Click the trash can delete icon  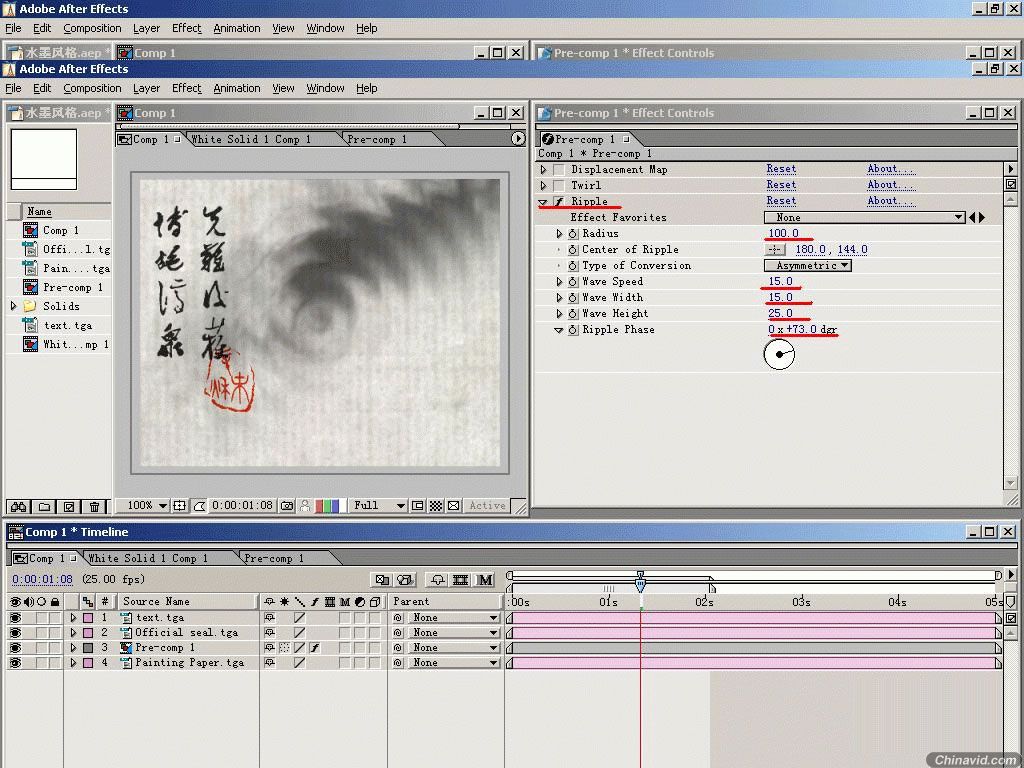pos(95,506)
